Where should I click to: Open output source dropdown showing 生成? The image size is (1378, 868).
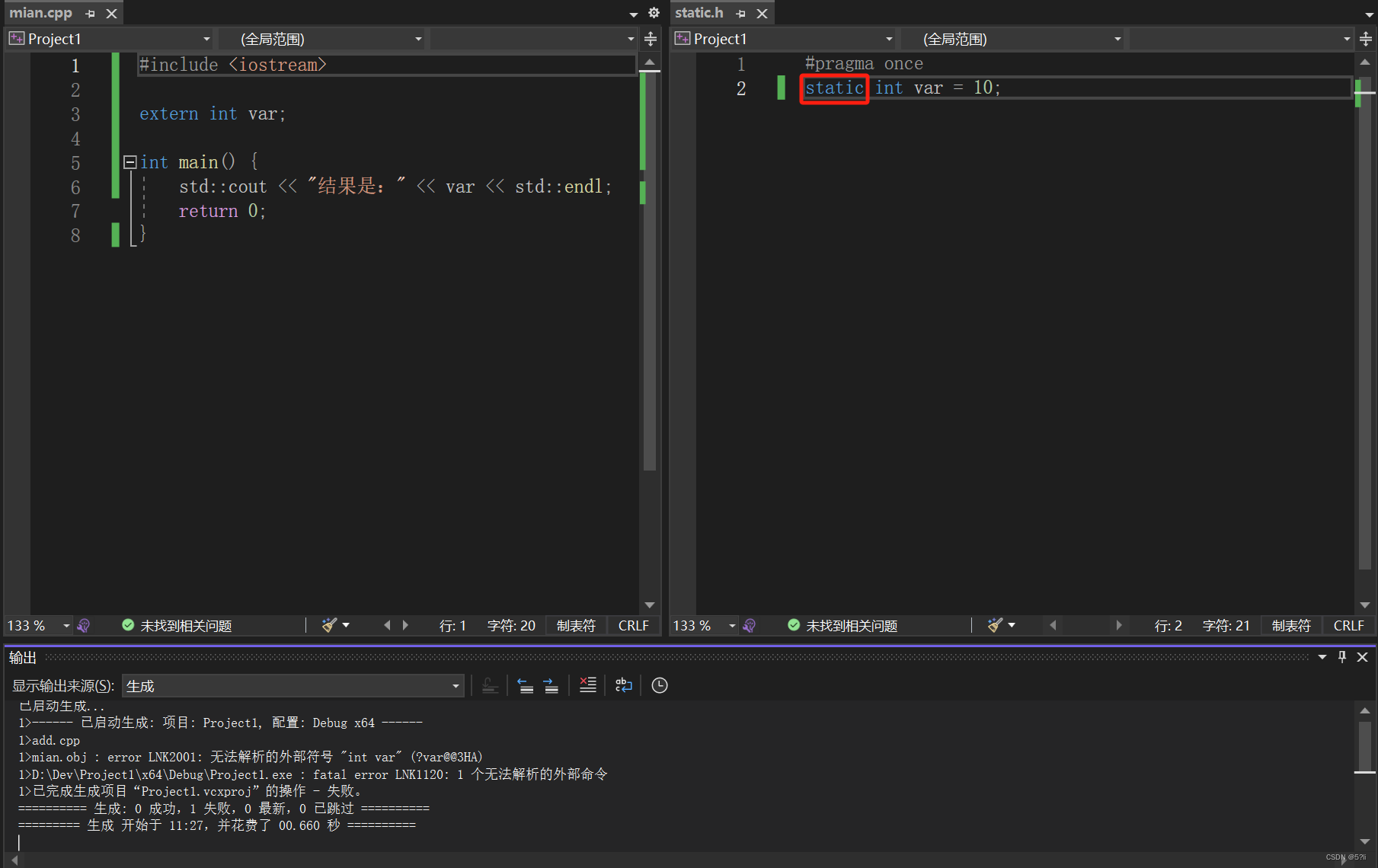[x=293, y=686]
